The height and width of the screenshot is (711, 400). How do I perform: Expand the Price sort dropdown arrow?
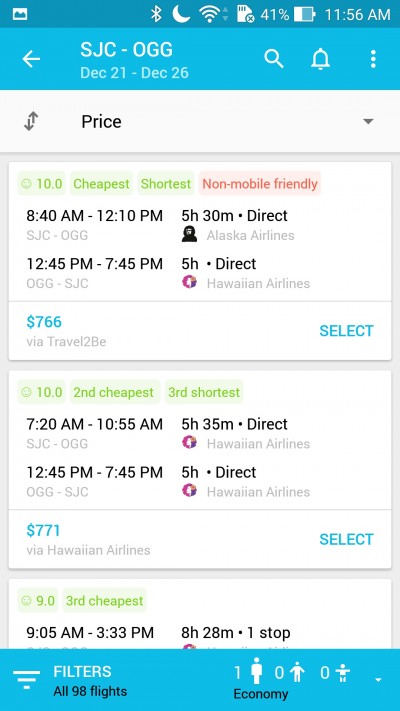pos(368,122)
